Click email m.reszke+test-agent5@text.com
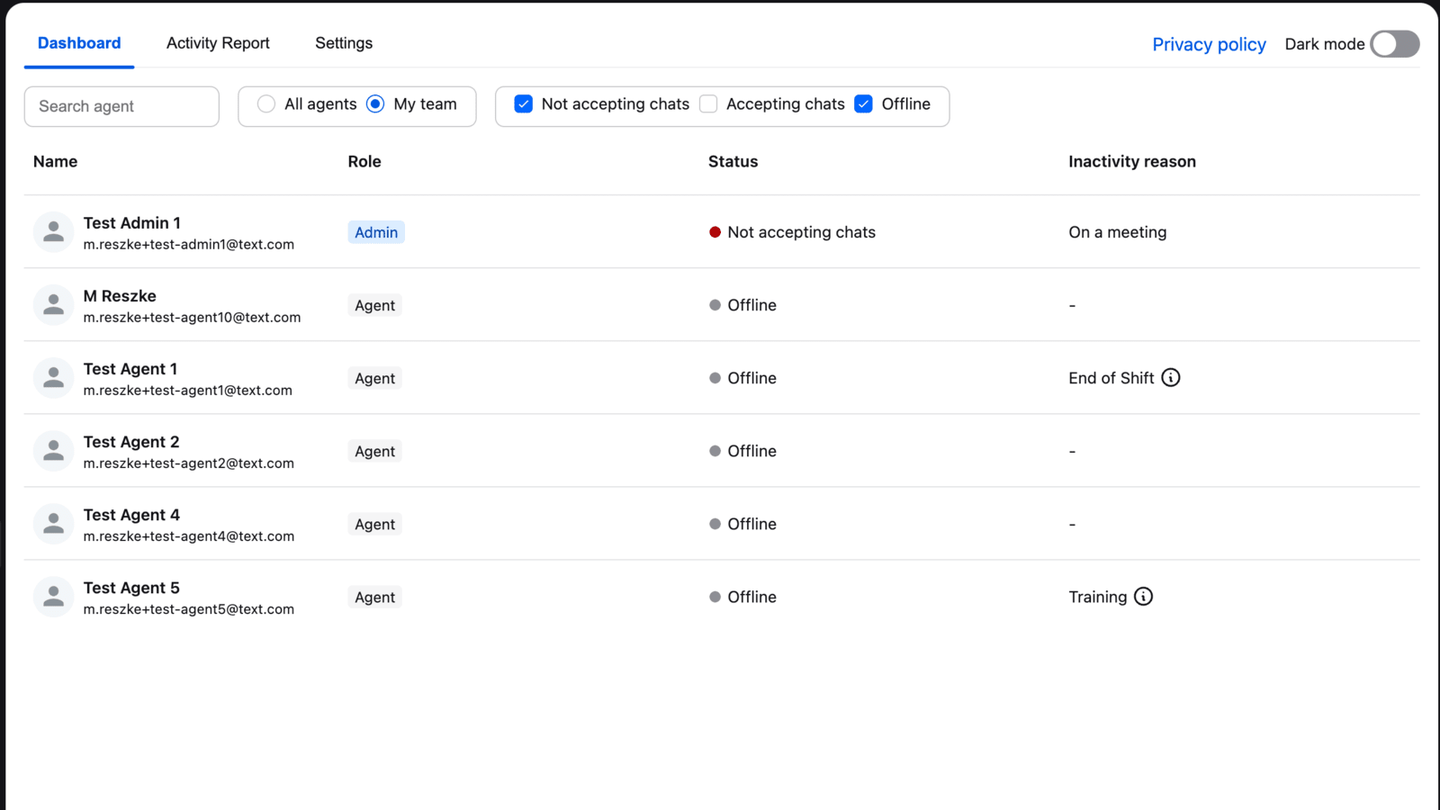Viewport: 1440px width, 810px height. tap(189, 609)
